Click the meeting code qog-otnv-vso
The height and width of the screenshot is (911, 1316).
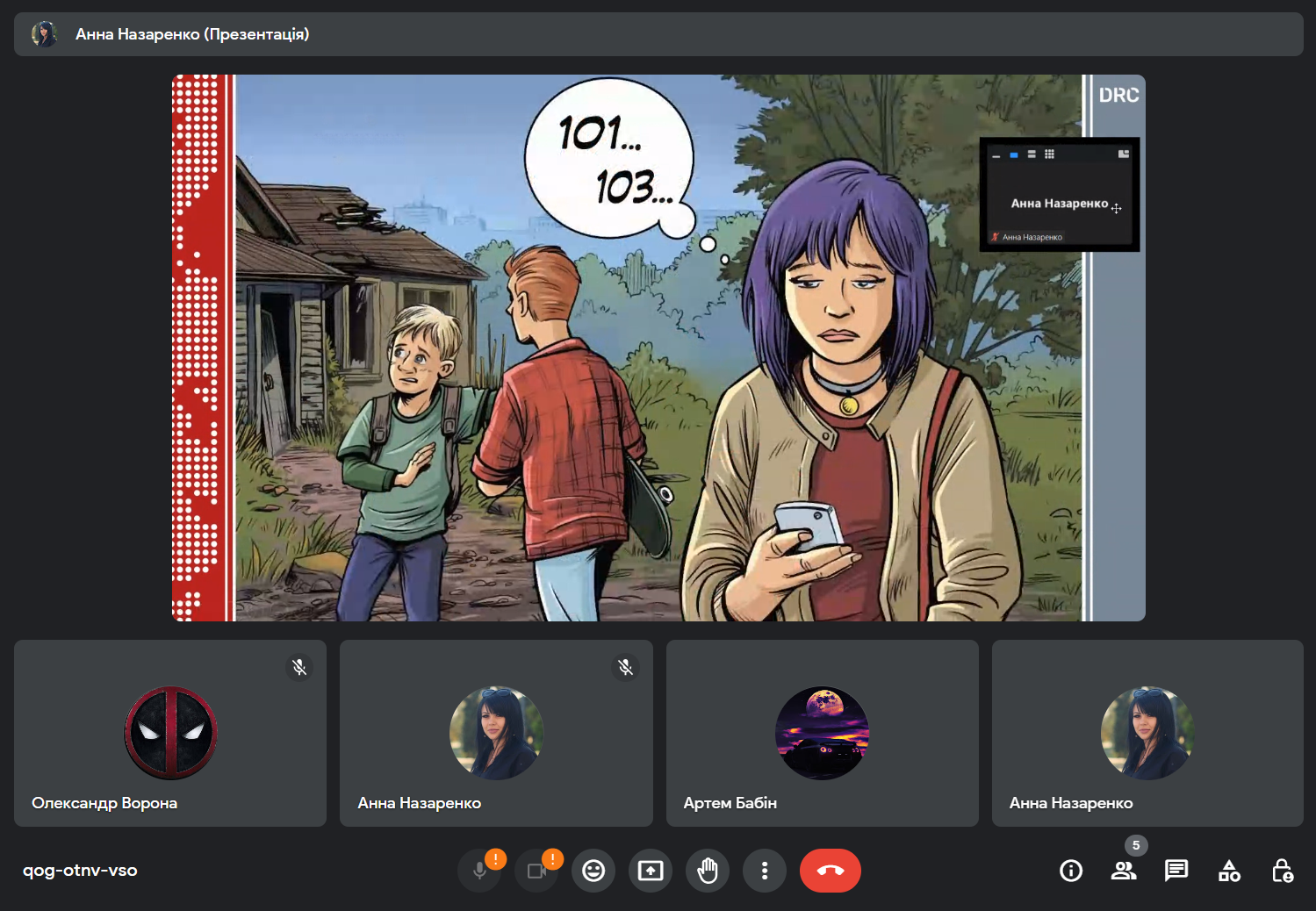tap(80, 871)
